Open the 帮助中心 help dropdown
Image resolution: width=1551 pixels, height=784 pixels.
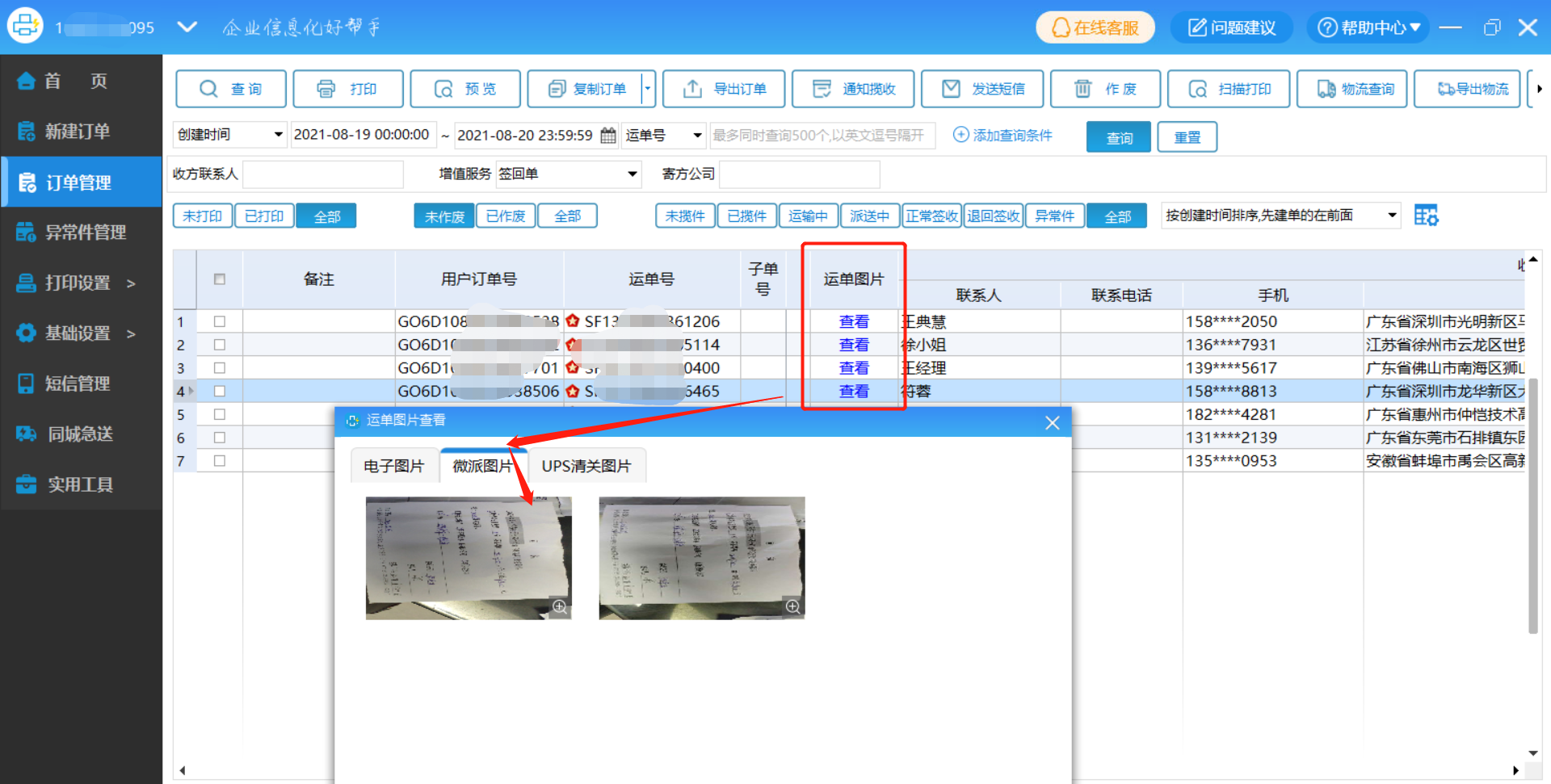[1368, 27]
